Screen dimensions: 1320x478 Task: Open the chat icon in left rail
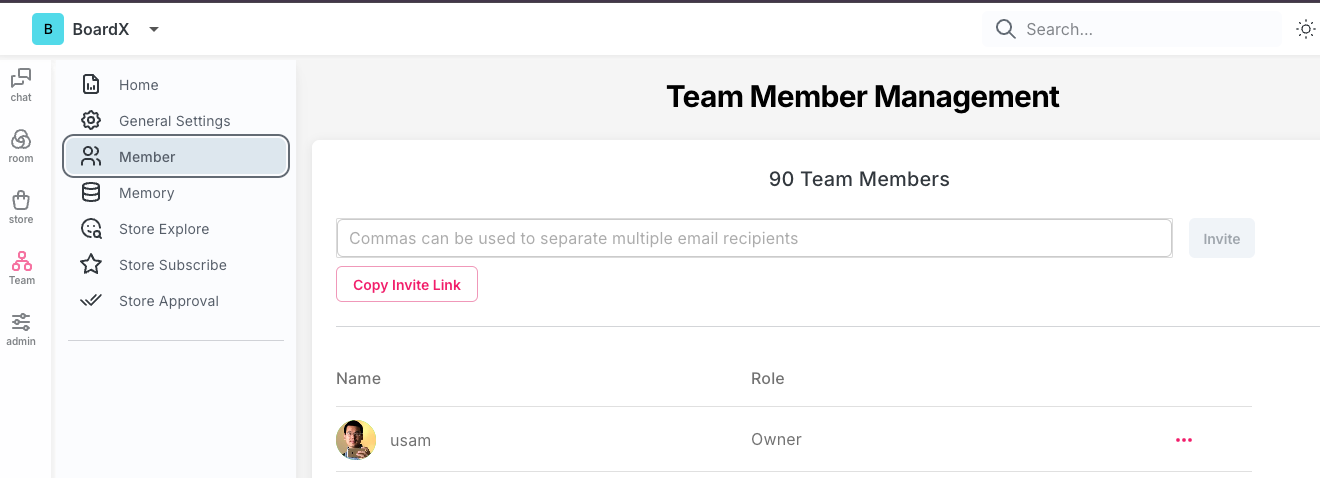(x=21, y=79)
